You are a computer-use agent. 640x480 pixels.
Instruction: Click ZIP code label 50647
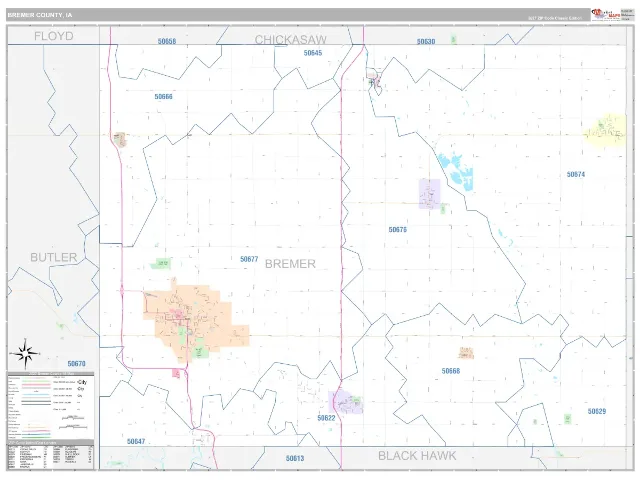pyautogui.click(x=136, y=442)
